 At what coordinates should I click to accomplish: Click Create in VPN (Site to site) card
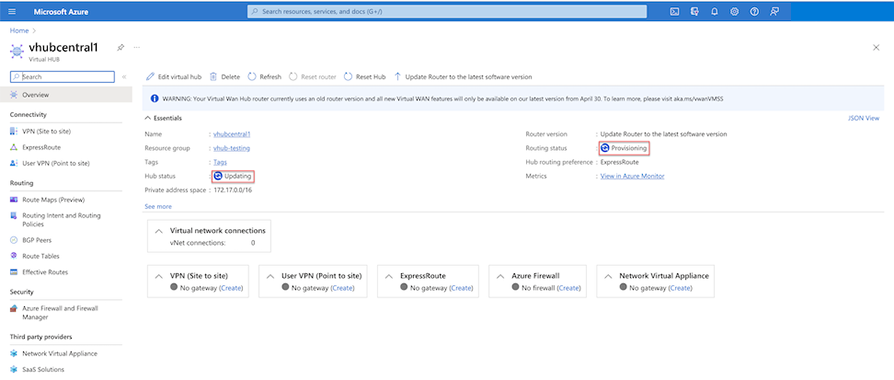231,288
